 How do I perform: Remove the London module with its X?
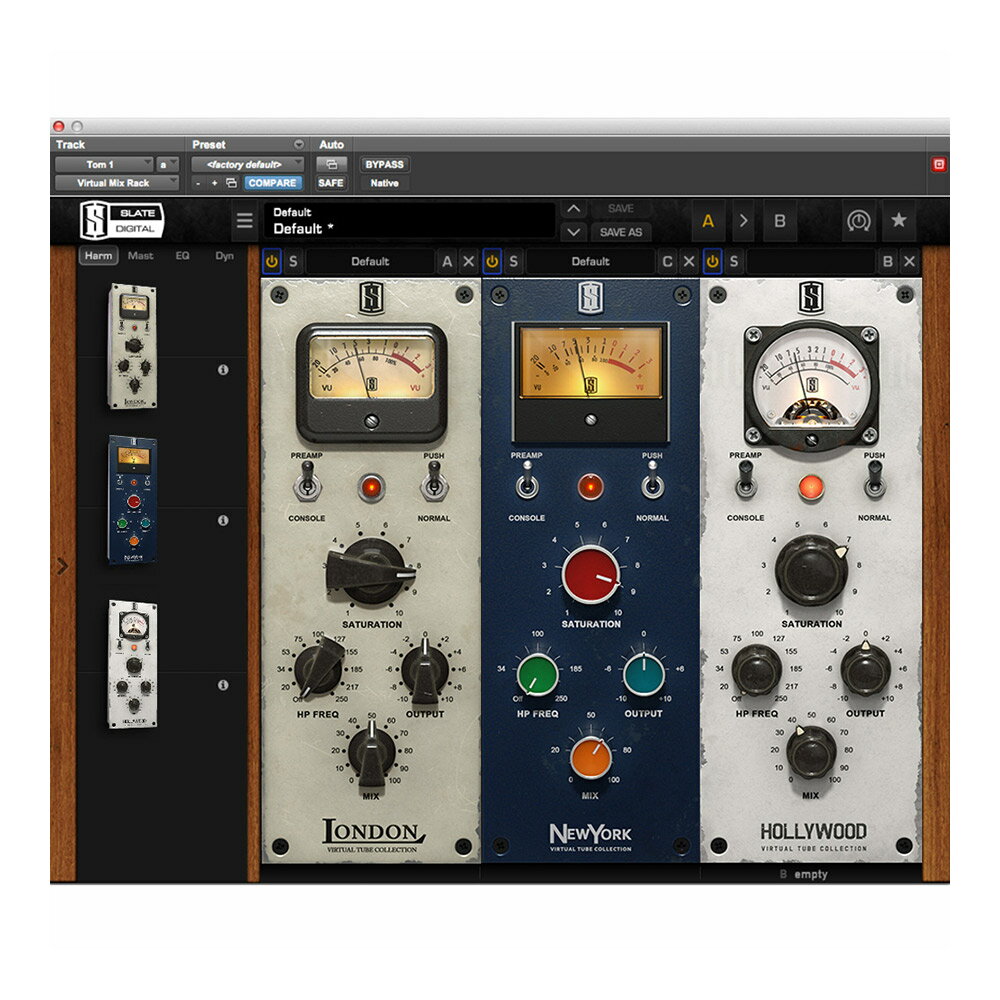[x=469, y=261]
